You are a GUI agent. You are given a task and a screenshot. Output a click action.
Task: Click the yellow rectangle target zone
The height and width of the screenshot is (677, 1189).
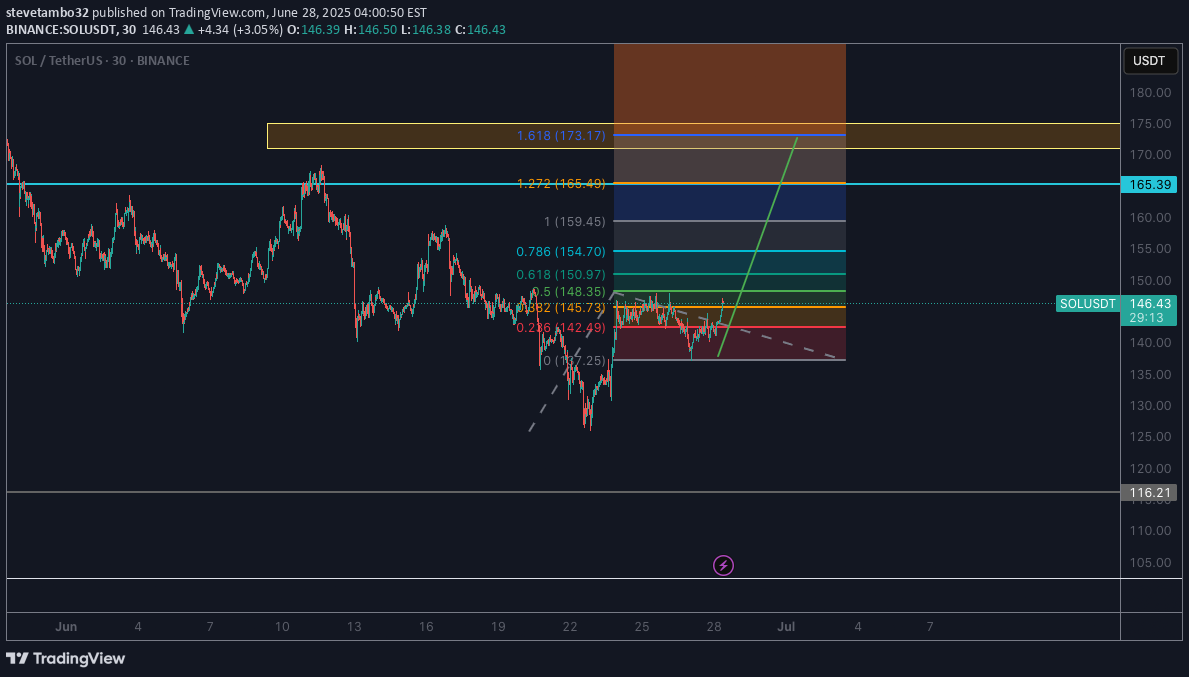coord(693,136)
